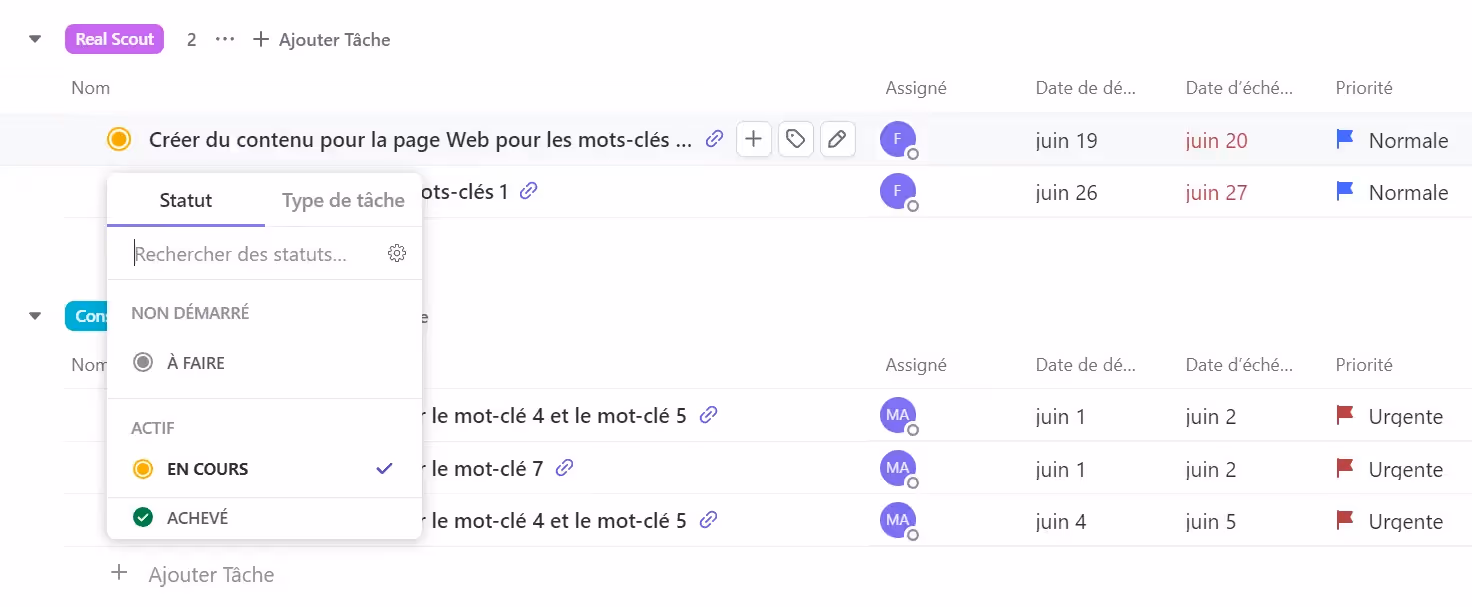The height and width of the screenshot is (607, 1472).
Task: Select the EN COURS status
Action: (x=210, y=468)
